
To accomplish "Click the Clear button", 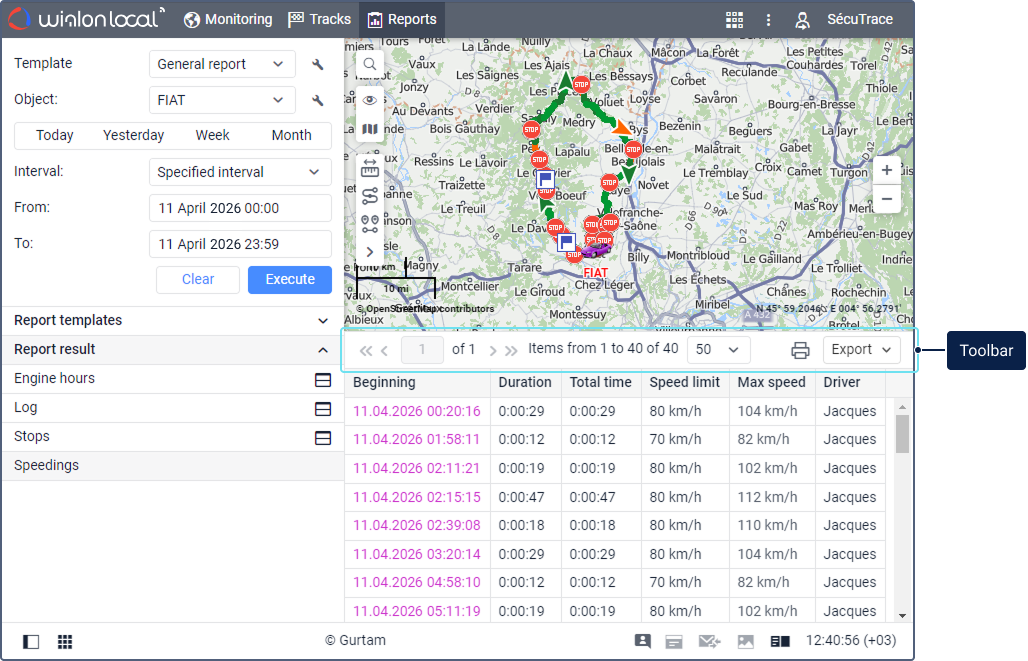I will (x=198, y=280).
